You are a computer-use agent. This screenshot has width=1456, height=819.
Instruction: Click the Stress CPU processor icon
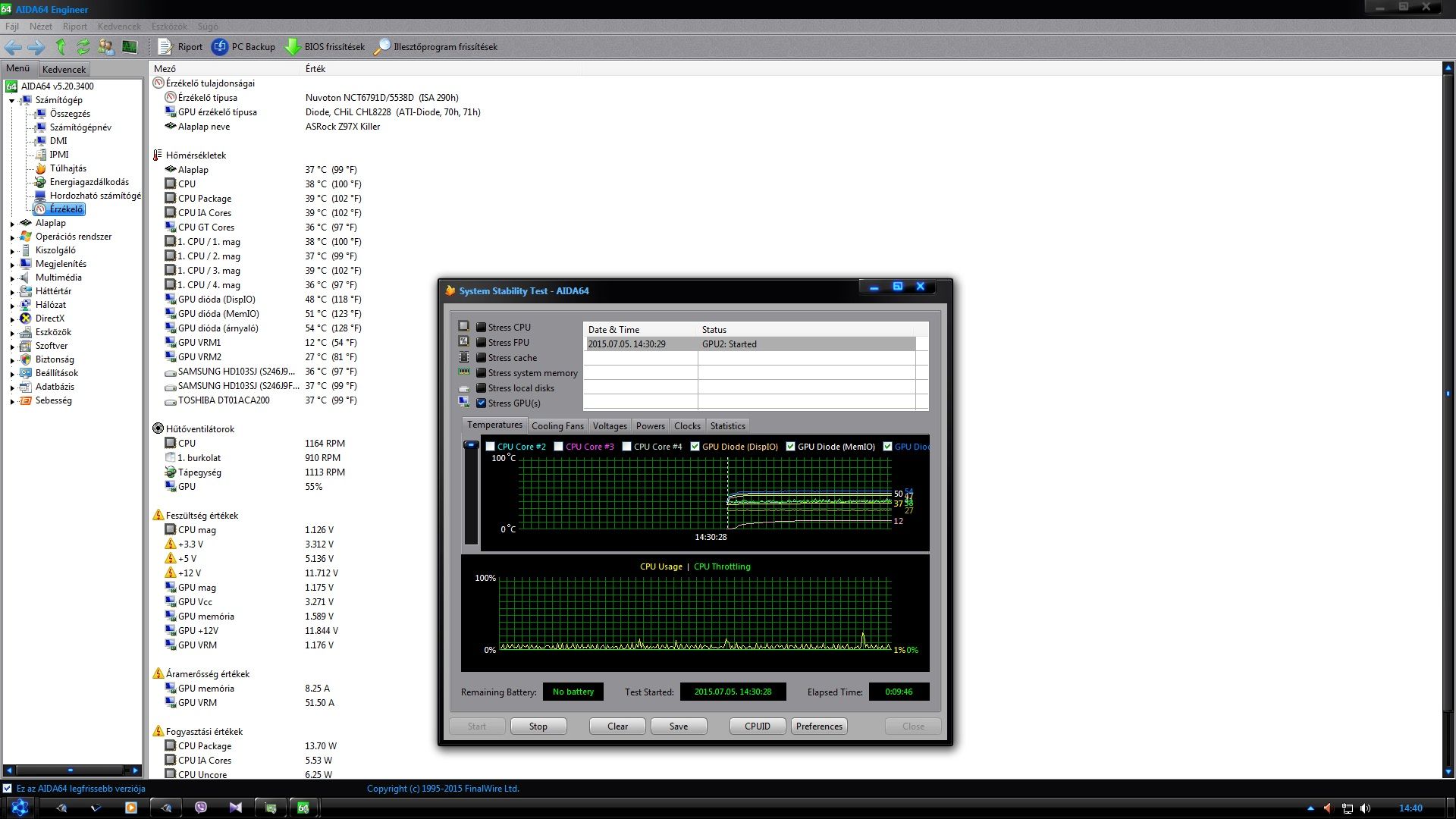[x=464, y=326]
